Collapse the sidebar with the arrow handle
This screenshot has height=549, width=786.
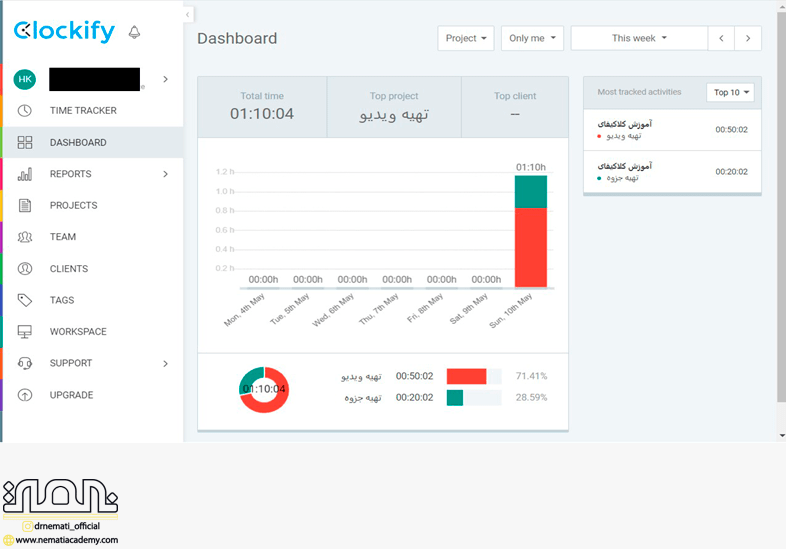coord(188,14)
